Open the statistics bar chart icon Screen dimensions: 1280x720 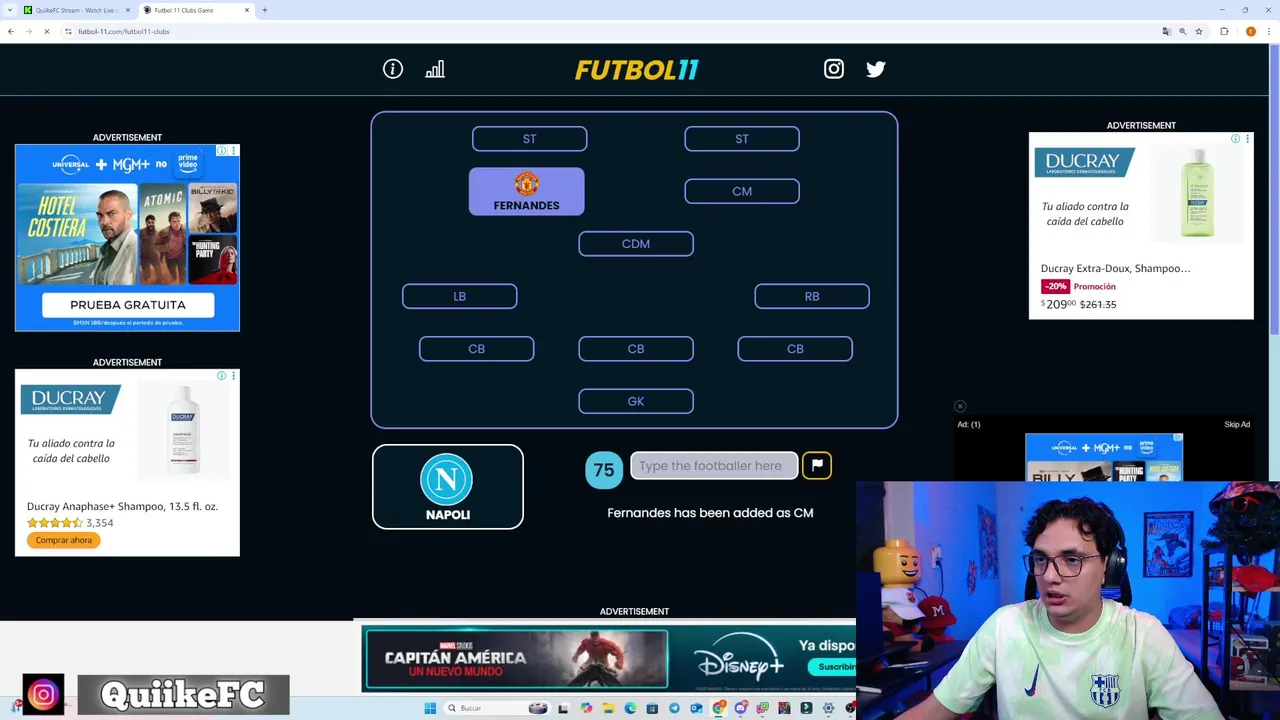[x=435, y=69]
